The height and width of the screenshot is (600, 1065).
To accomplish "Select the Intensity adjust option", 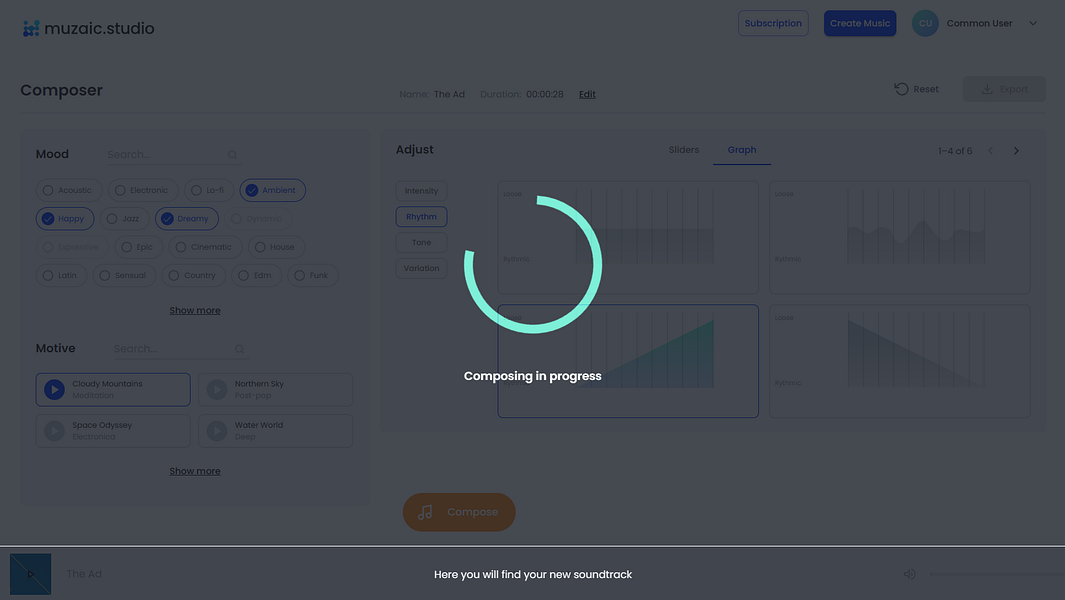I will click(x=421, y=191).
